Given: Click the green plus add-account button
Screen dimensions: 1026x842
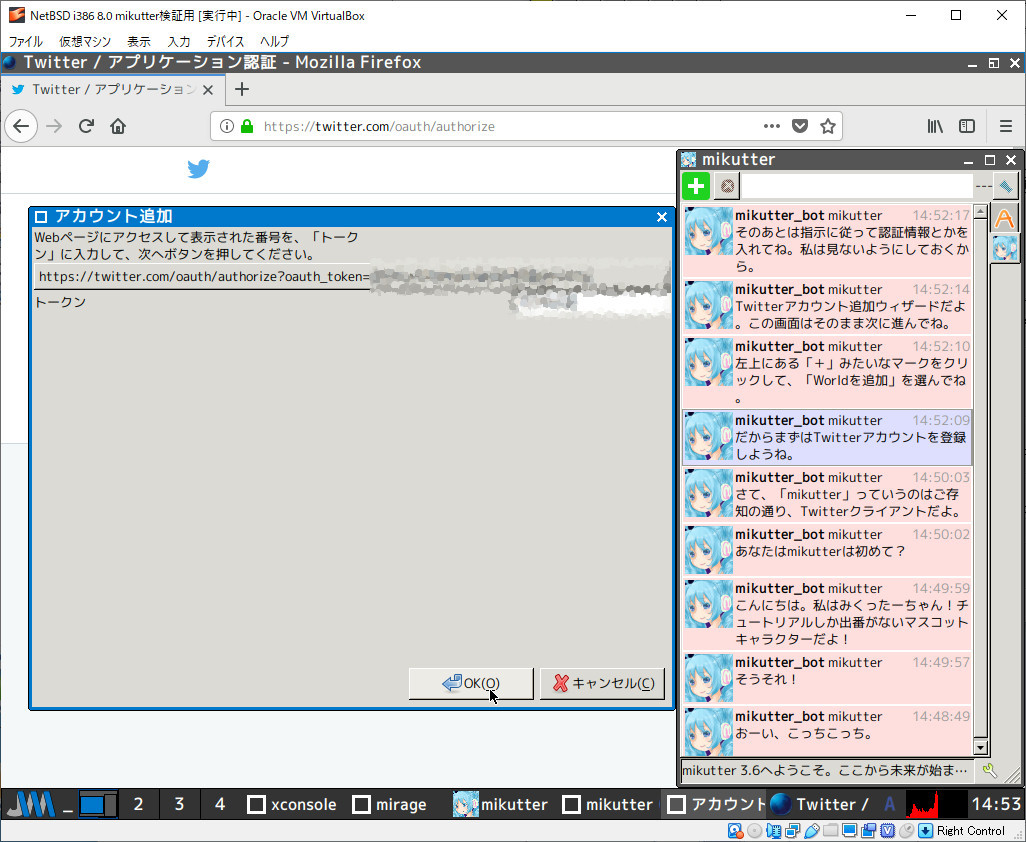Looking at the screenshot, I should 696,186.
